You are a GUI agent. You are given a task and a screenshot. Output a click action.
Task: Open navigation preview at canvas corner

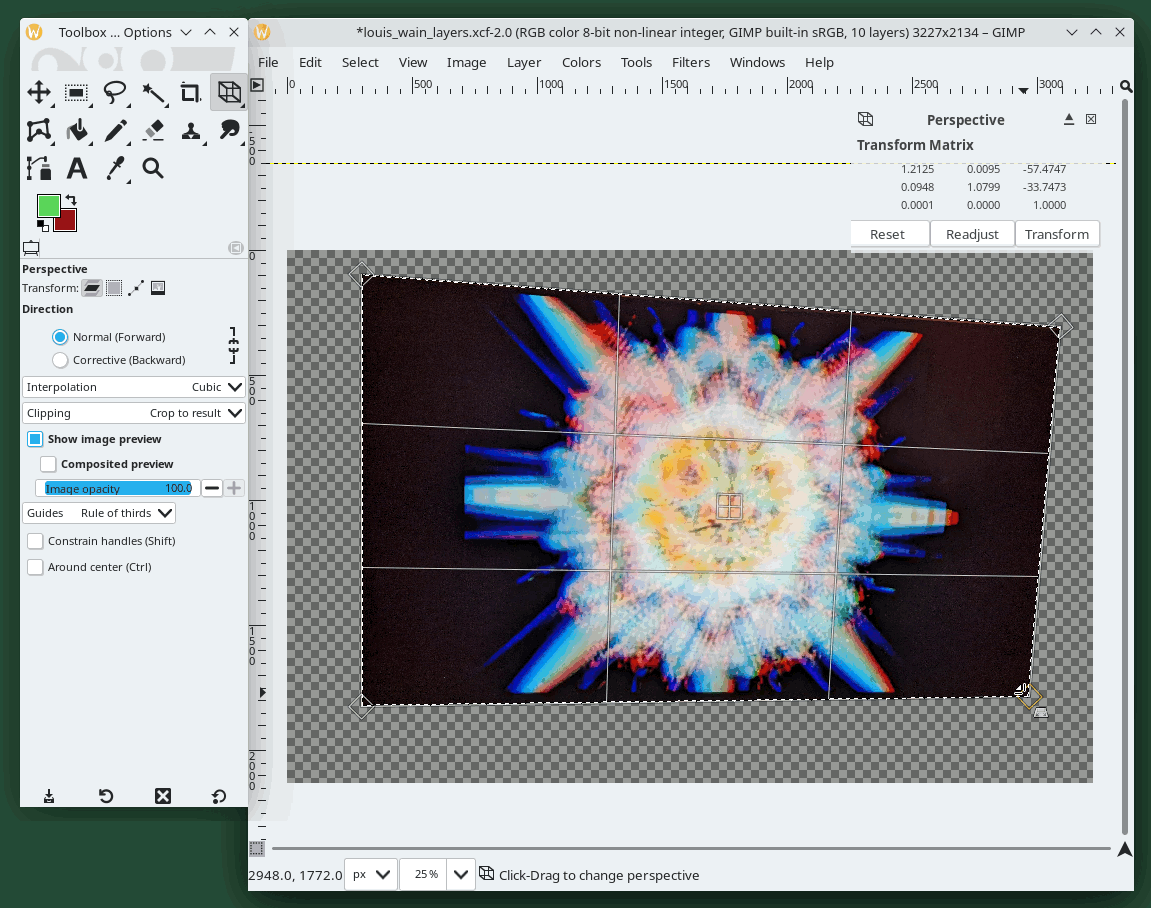point(1125,849)
